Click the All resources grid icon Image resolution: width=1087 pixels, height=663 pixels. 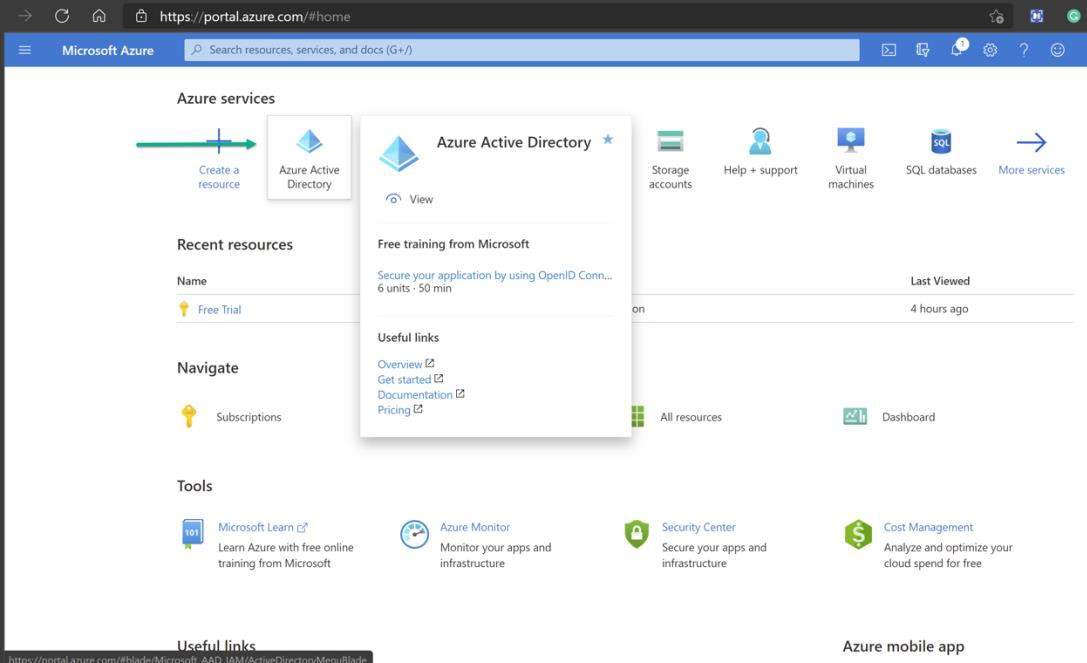[x=638, y=416]
